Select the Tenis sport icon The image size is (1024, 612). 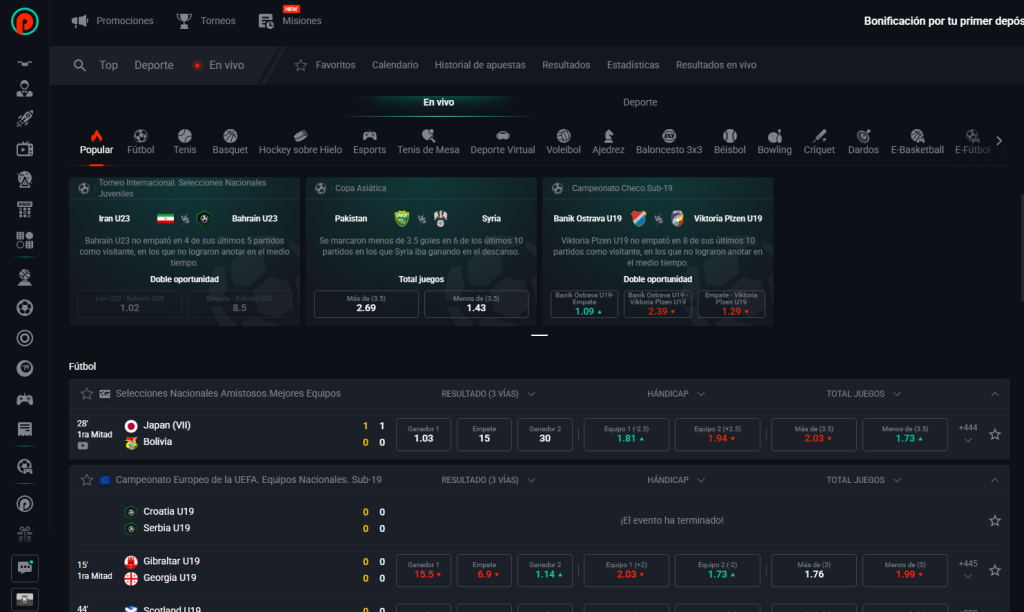(184, 136)
